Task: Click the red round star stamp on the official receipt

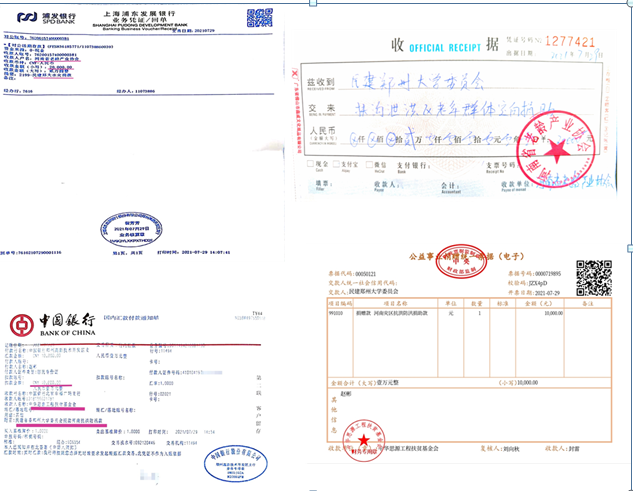Action: pos(556,149)
